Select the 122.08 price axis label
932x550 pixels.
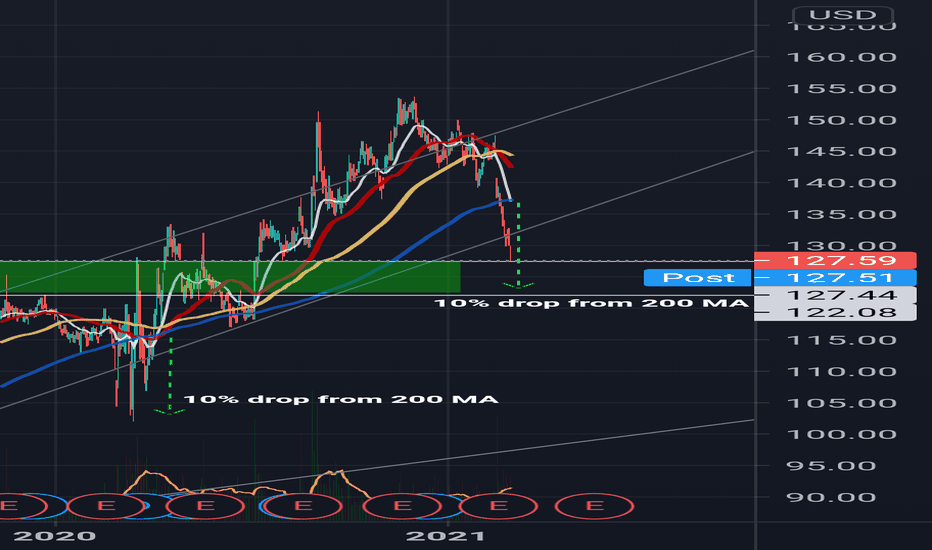pos(835,312)
